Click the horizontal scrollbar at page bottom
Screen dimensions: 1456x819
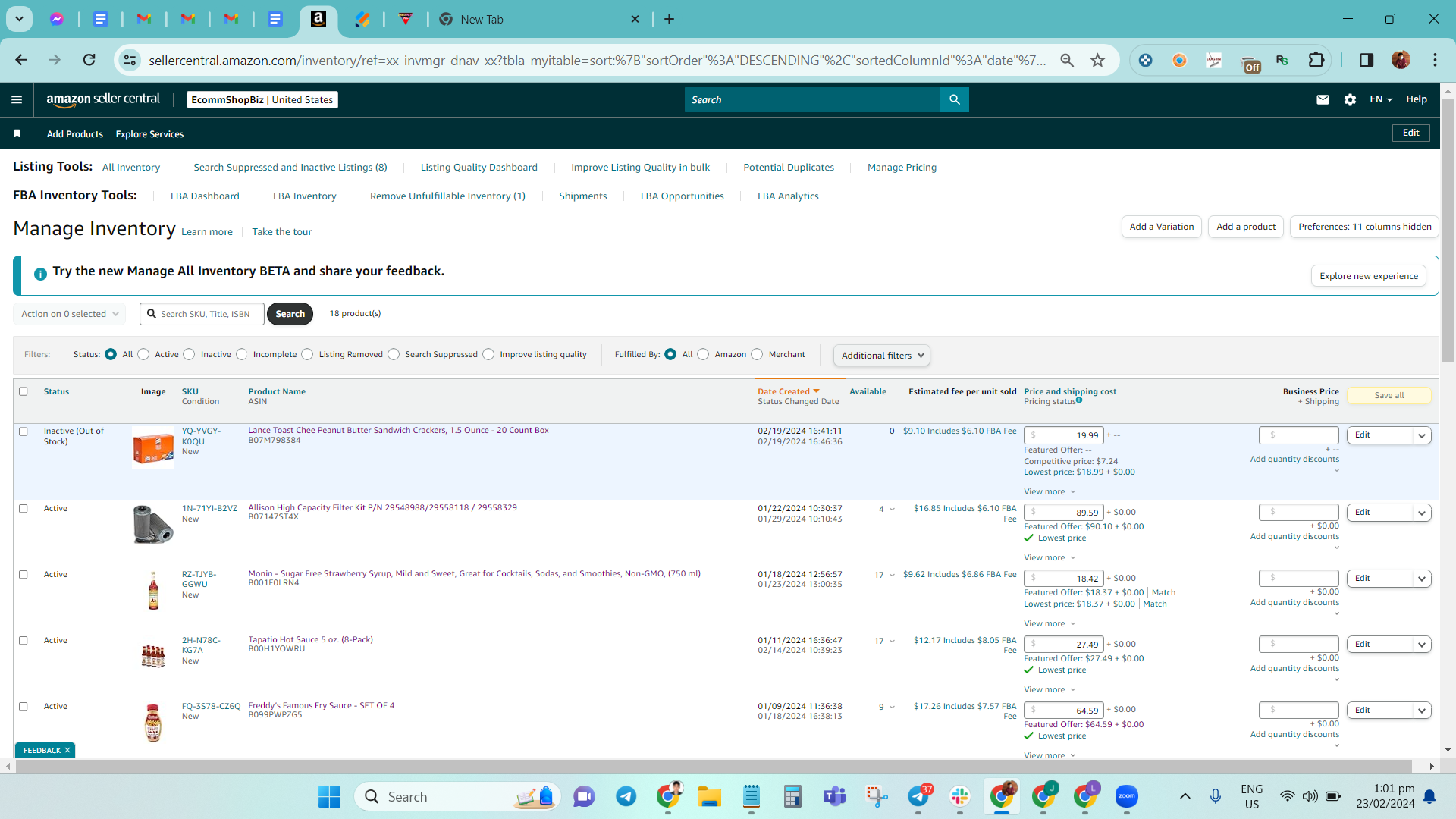pos(713,767)
